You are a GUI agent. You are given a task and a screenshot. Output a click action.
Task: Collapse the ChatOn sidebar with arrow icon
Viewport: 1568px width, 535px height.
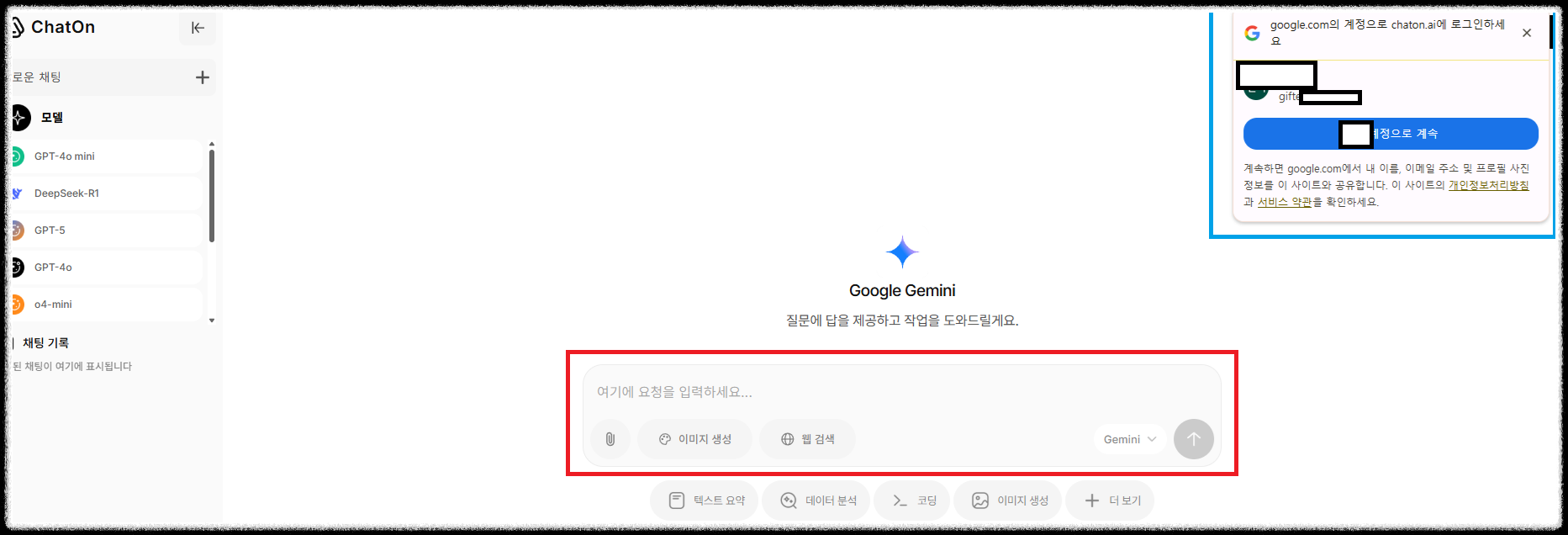coord(198,28)
